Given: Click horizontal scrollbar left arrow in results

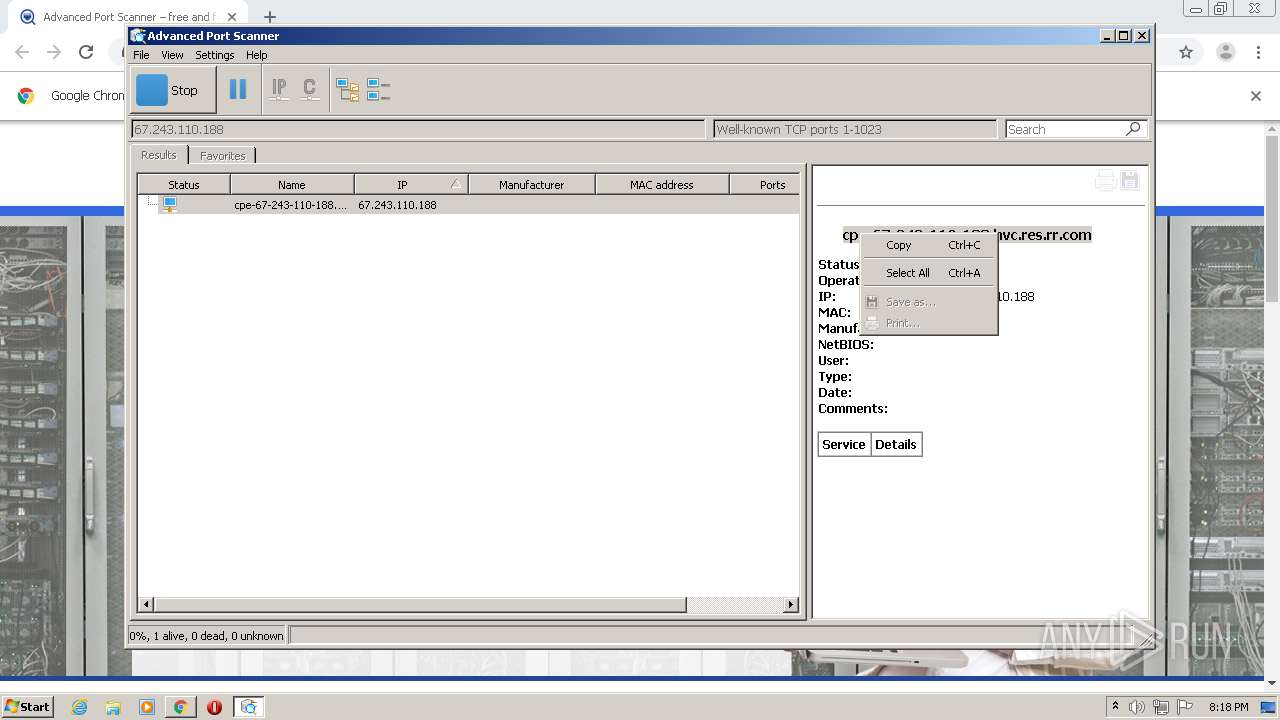Looking at the screenshot, I should coord(146,604).
